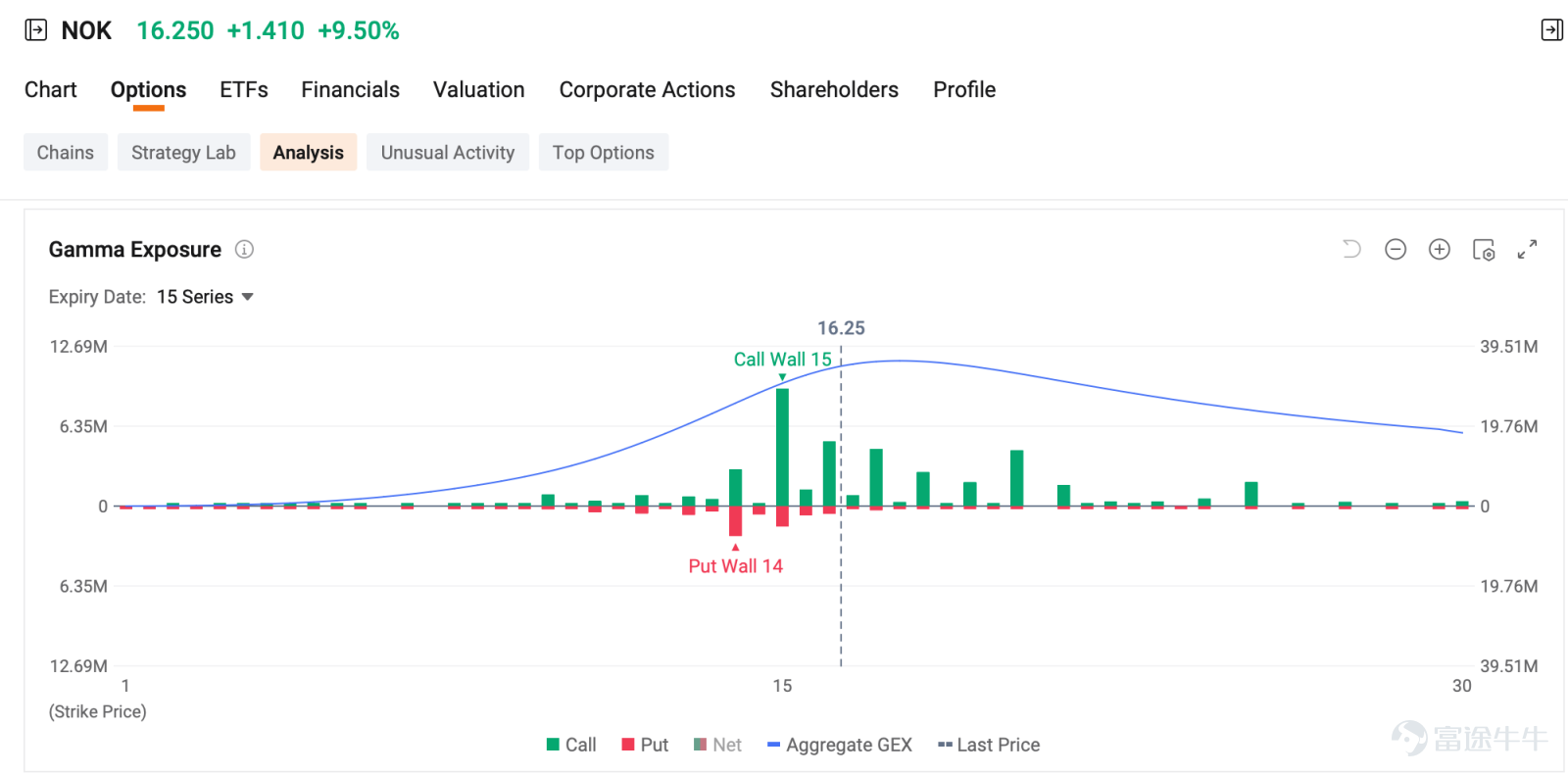Switch to the Financials tab
This screenshot has width=1568, height=774.
[x=350, y=90]
